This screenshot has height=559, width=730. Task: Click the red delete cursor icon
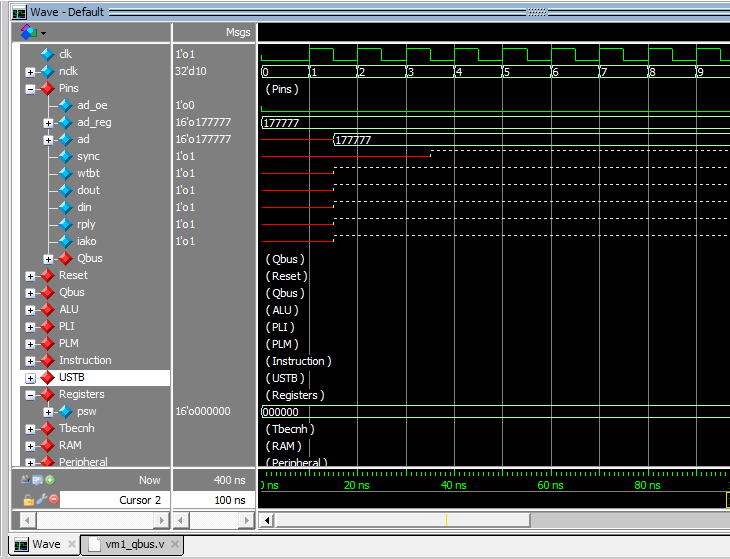(x=54, y=499)
